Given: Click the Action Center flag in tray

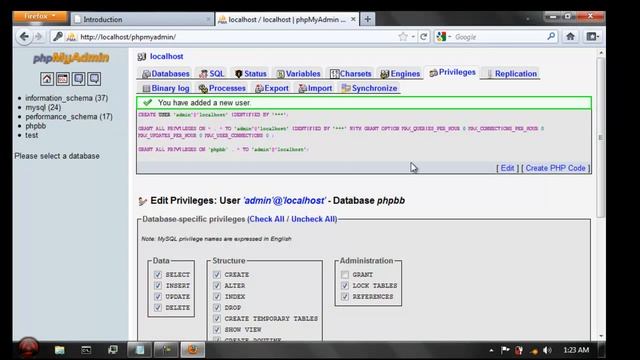Looking at the screenshot, I should (505, 350).
